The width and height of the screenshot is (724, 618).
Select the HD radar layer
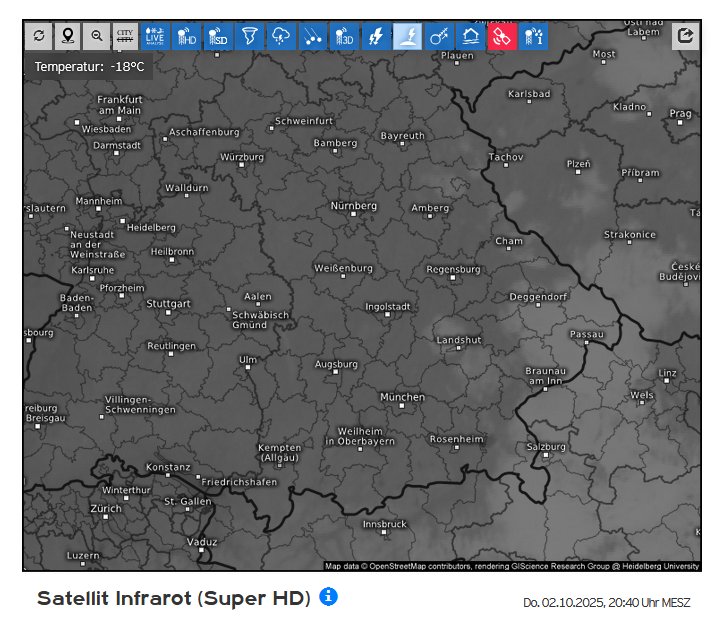click(x=186, y=36)
